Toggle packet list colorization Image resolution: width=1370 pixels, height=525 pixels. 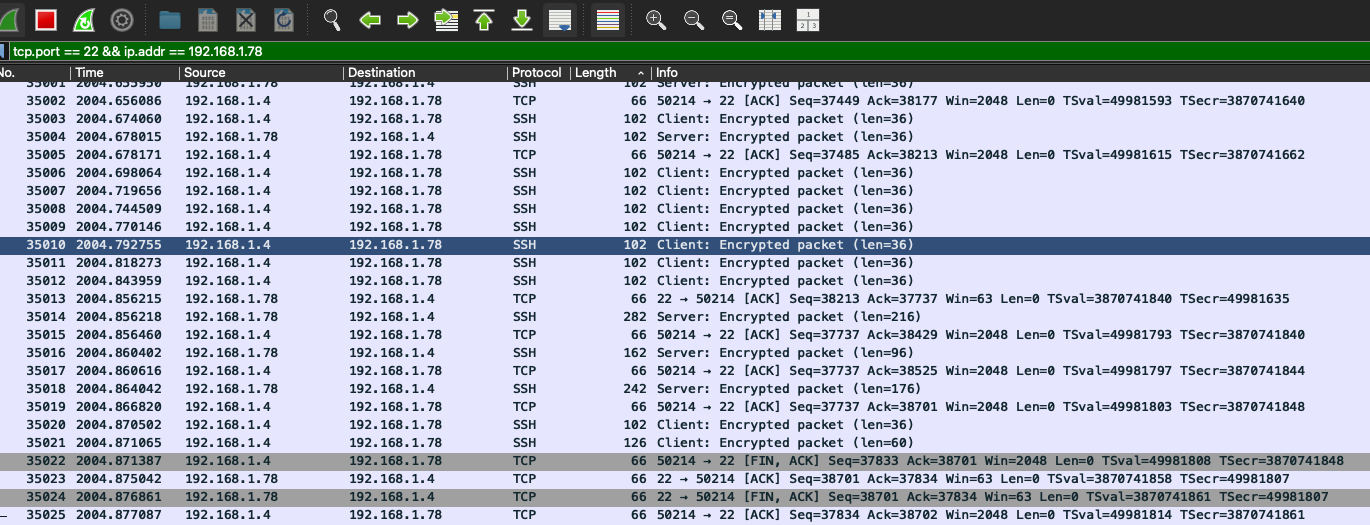pos(607,19)
